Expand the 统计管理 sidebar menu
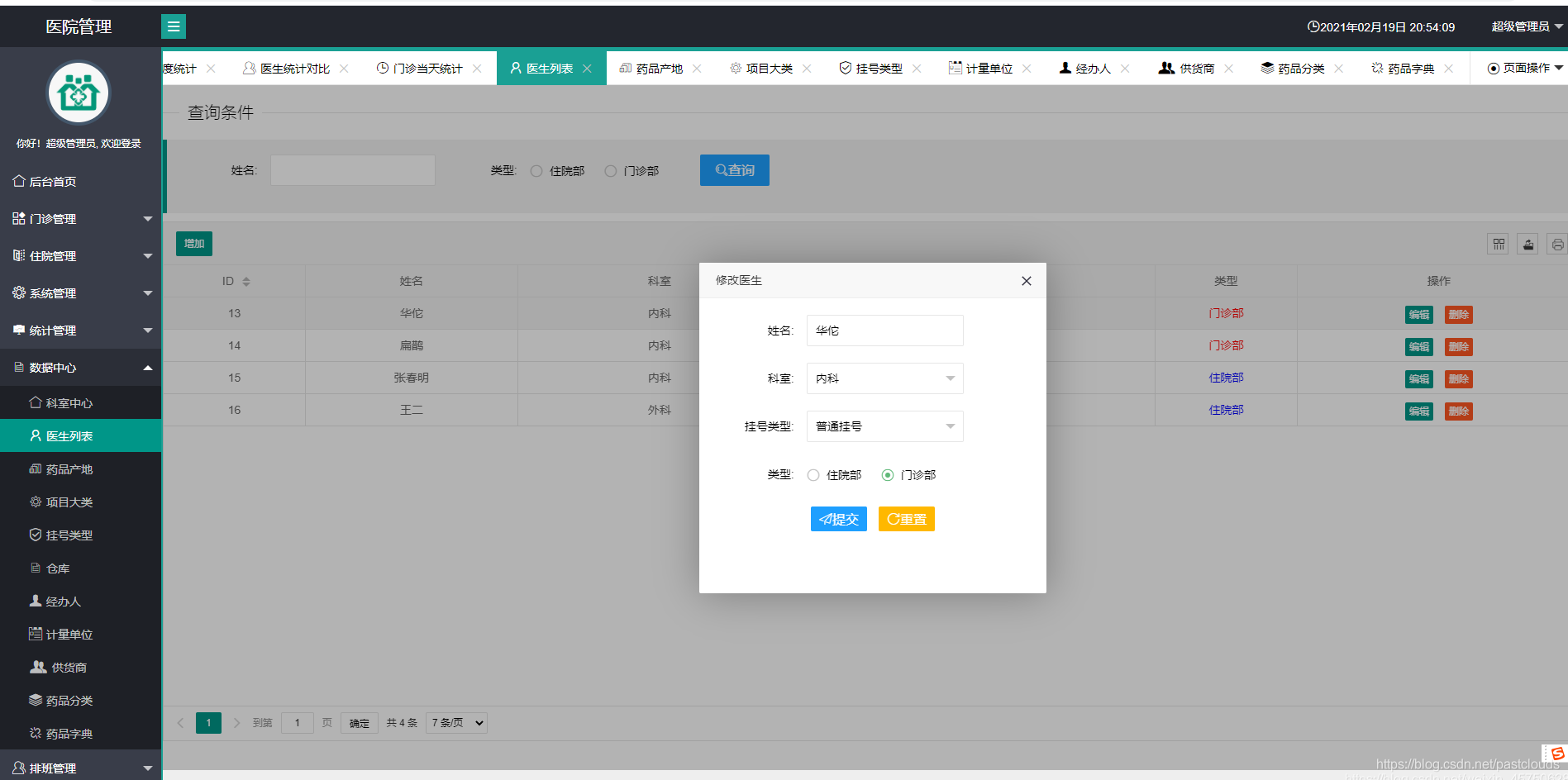Screen dimensions: 1568x780 pos(80,331)
